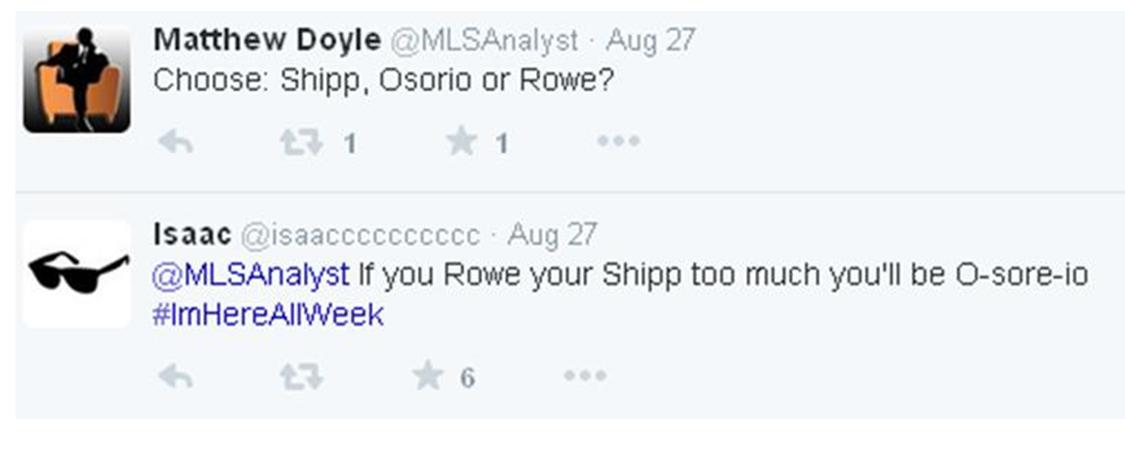
Task: Open Isaac's profile name link
Action: 192,235
